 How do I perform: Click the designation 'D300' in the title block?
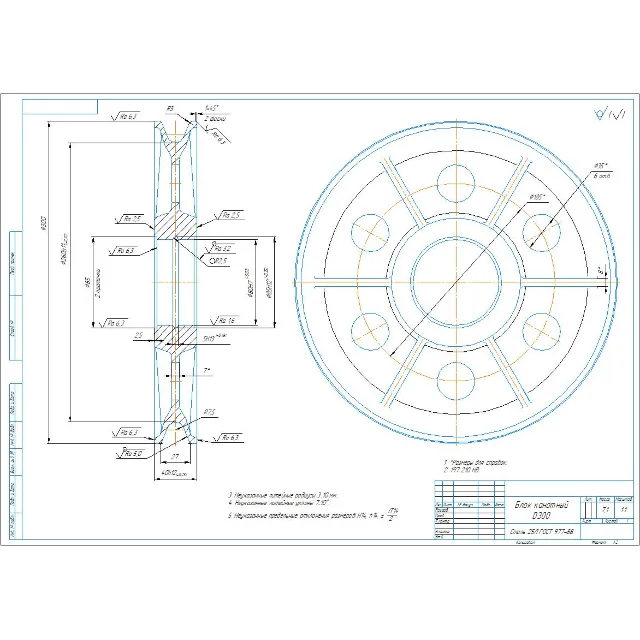[541, 516]
